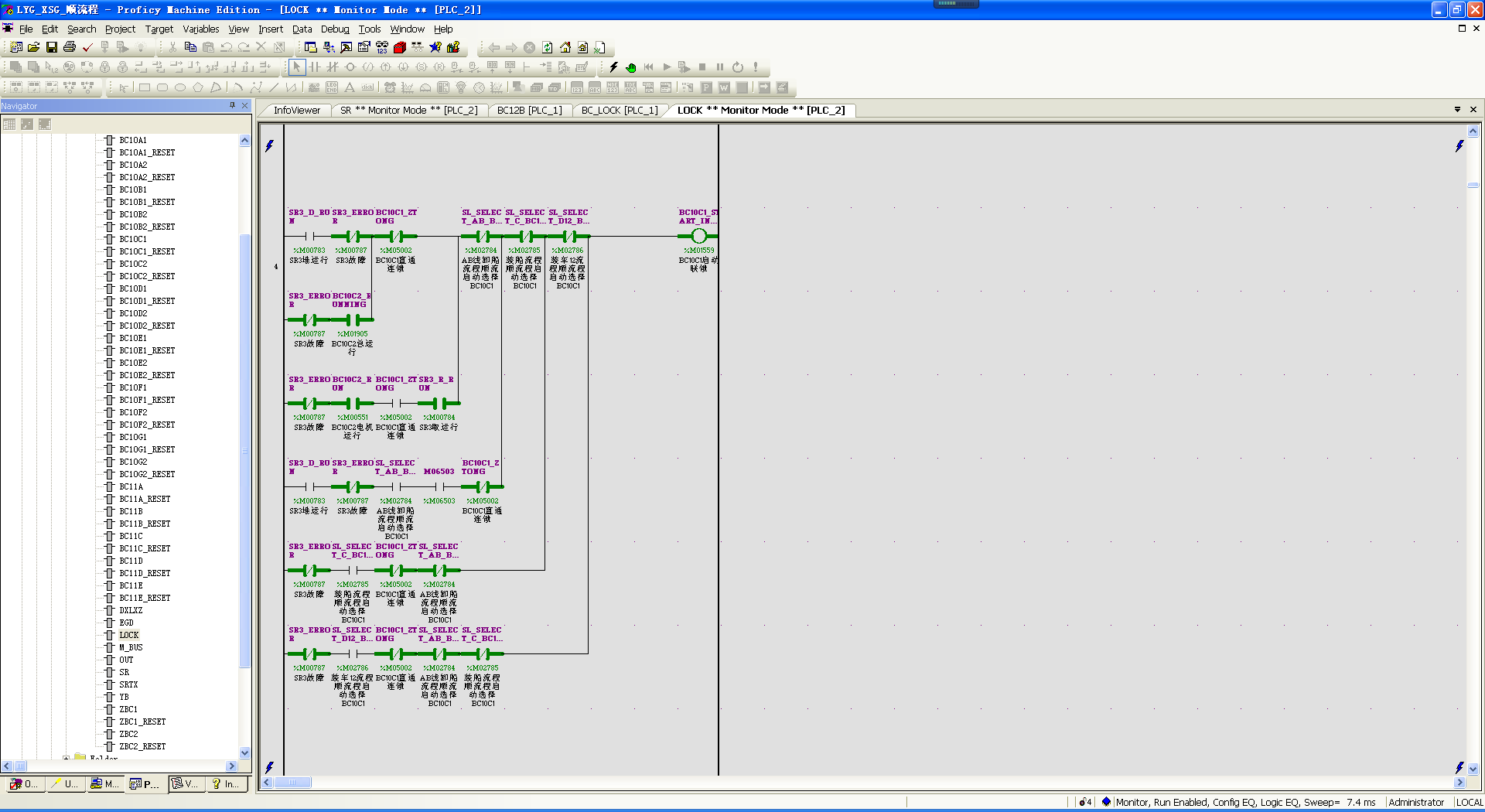
Task: Click the Save project icon
Action: (x=52, y=47)
